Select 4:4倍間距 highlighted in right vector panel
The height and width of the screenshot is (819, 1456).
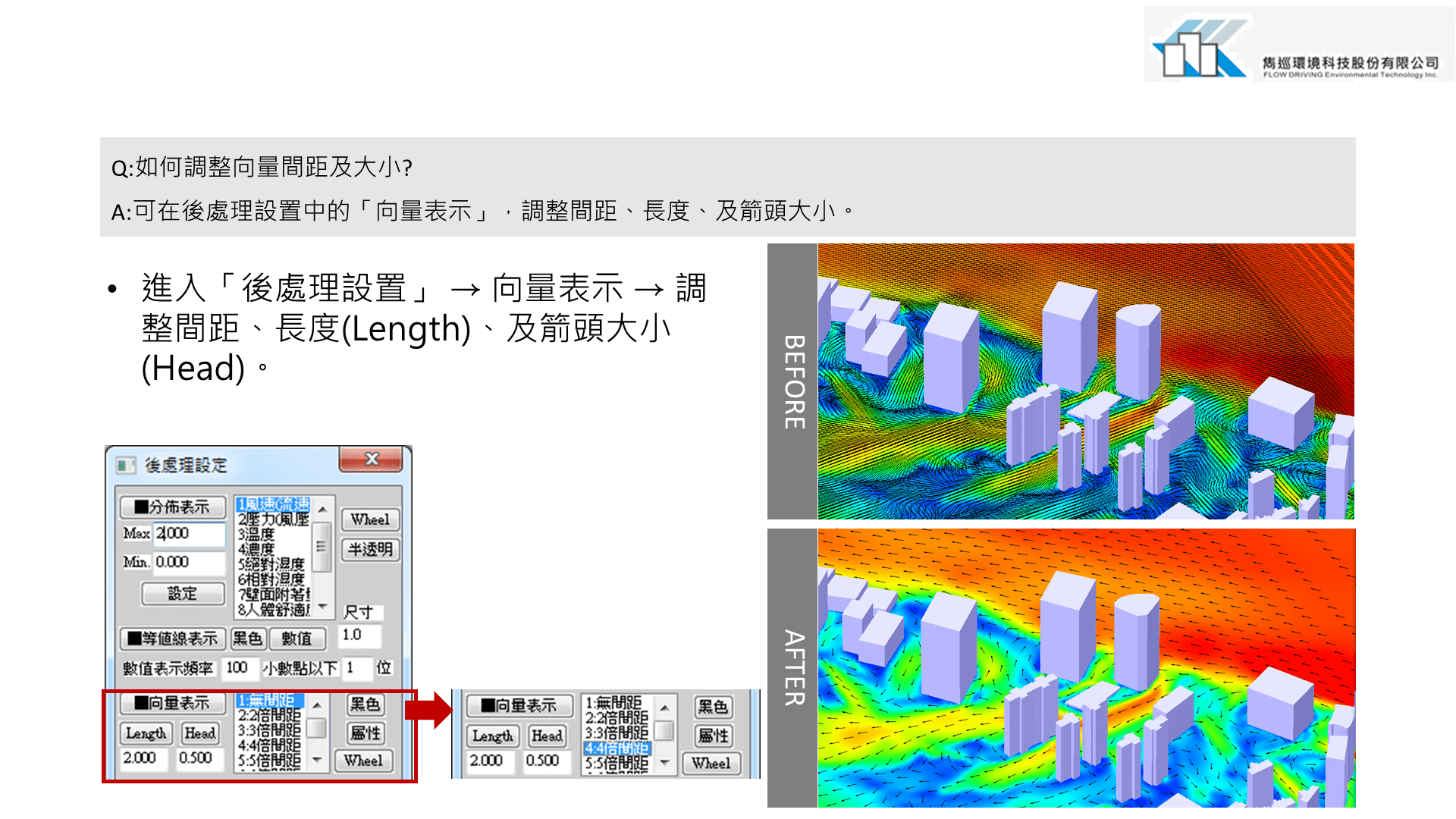click(617, 748)
